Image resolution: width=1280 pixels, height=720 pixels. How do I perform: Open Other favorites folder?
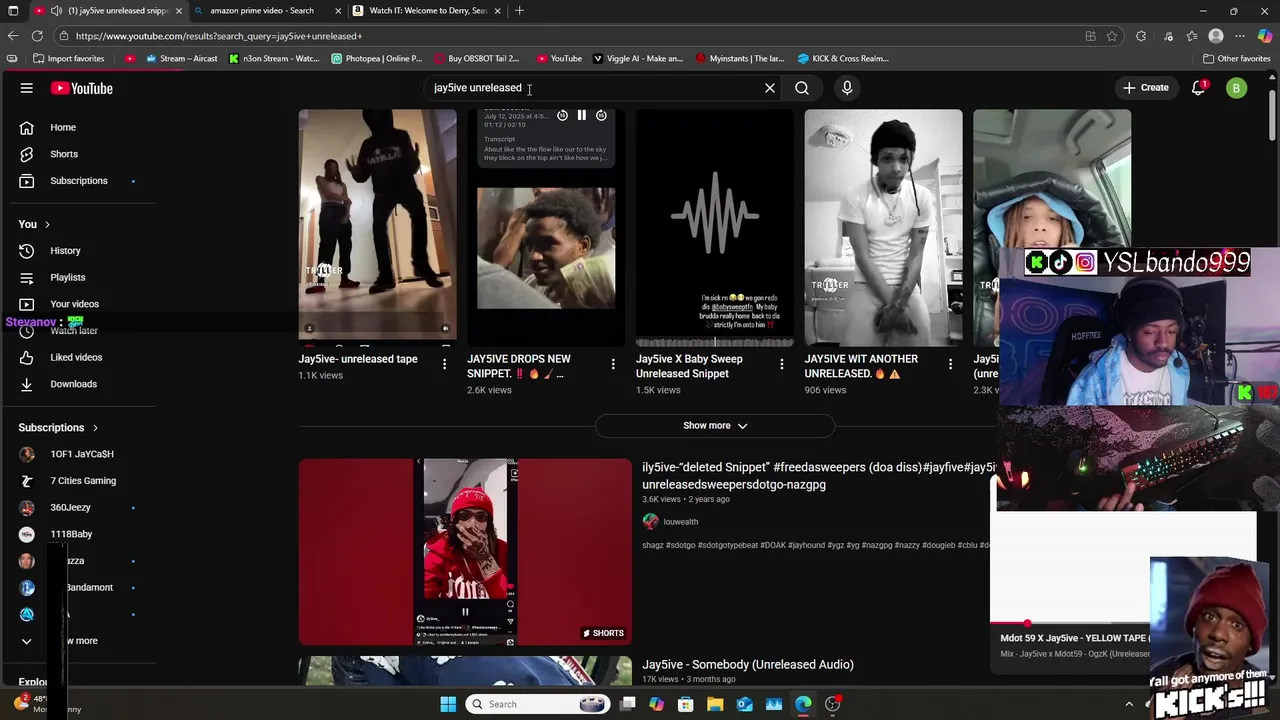[1236, 59]
